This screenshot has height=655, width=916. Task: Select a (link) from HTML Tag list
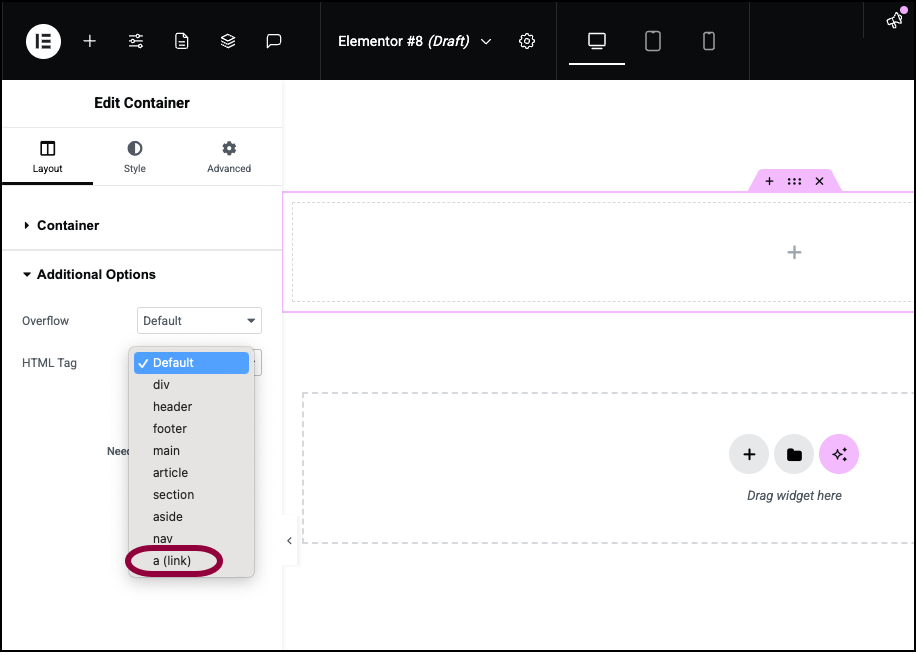pos(172,561)
